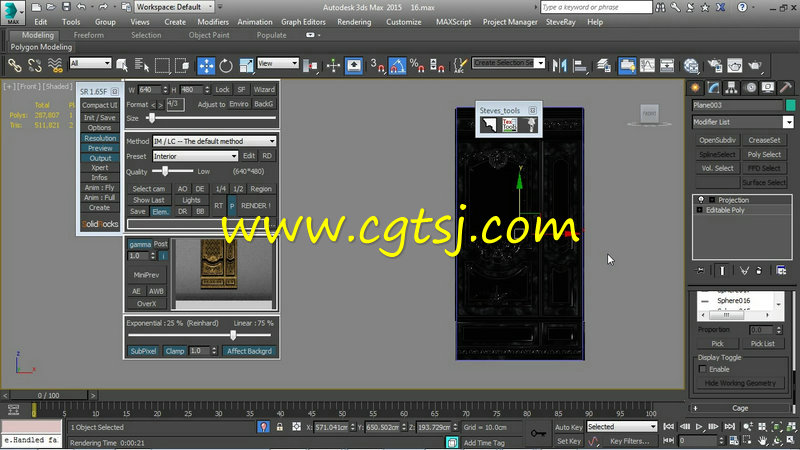Click the Align tool icon
Viewport: 800px width, 450px height.
[580, 65]
